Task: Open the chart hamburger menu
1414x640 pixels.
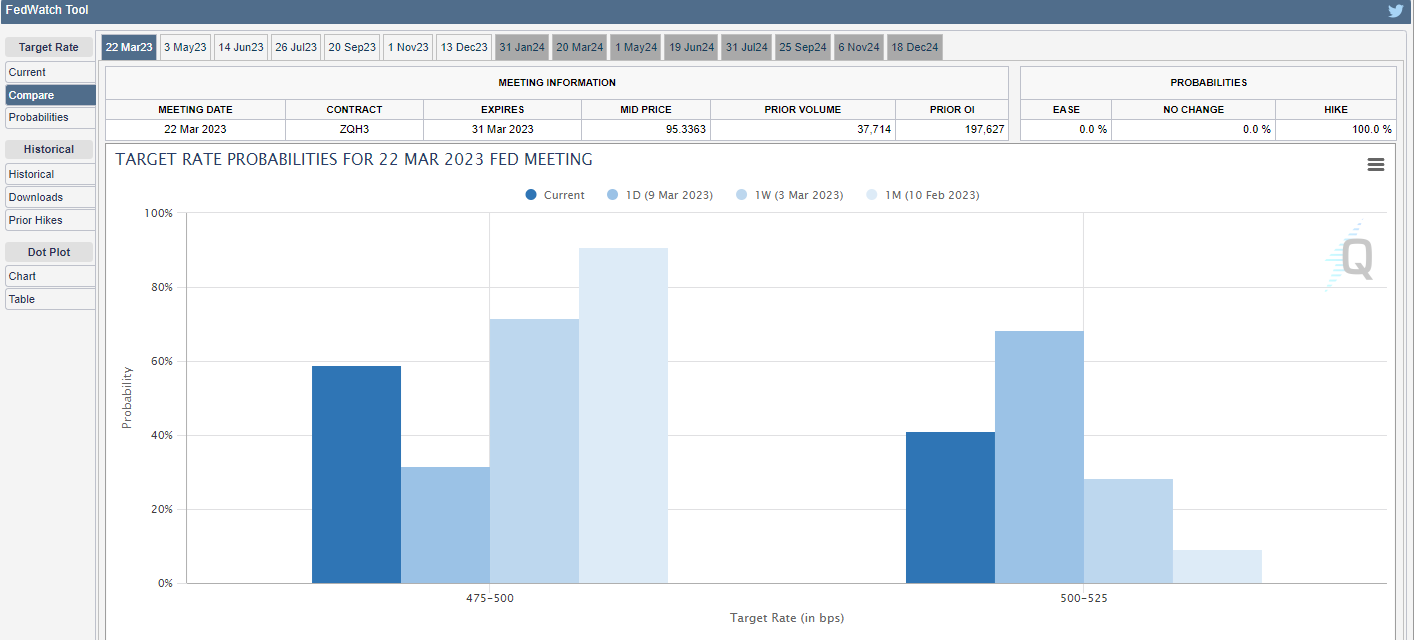Action: click(x=1376, y=165)
